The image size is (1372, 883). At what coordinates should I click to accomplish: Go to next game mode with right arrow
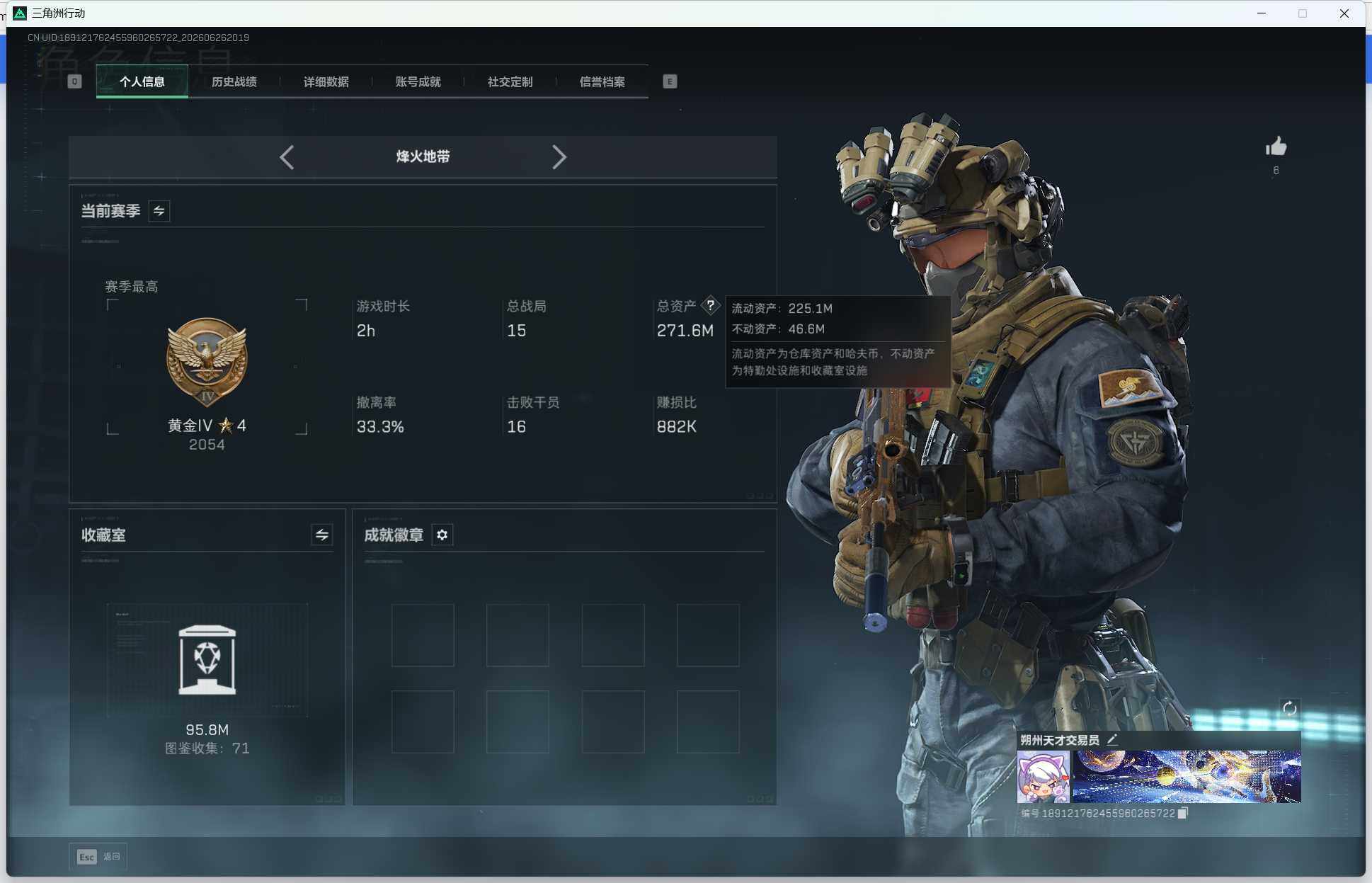click(x=559, y=156)
